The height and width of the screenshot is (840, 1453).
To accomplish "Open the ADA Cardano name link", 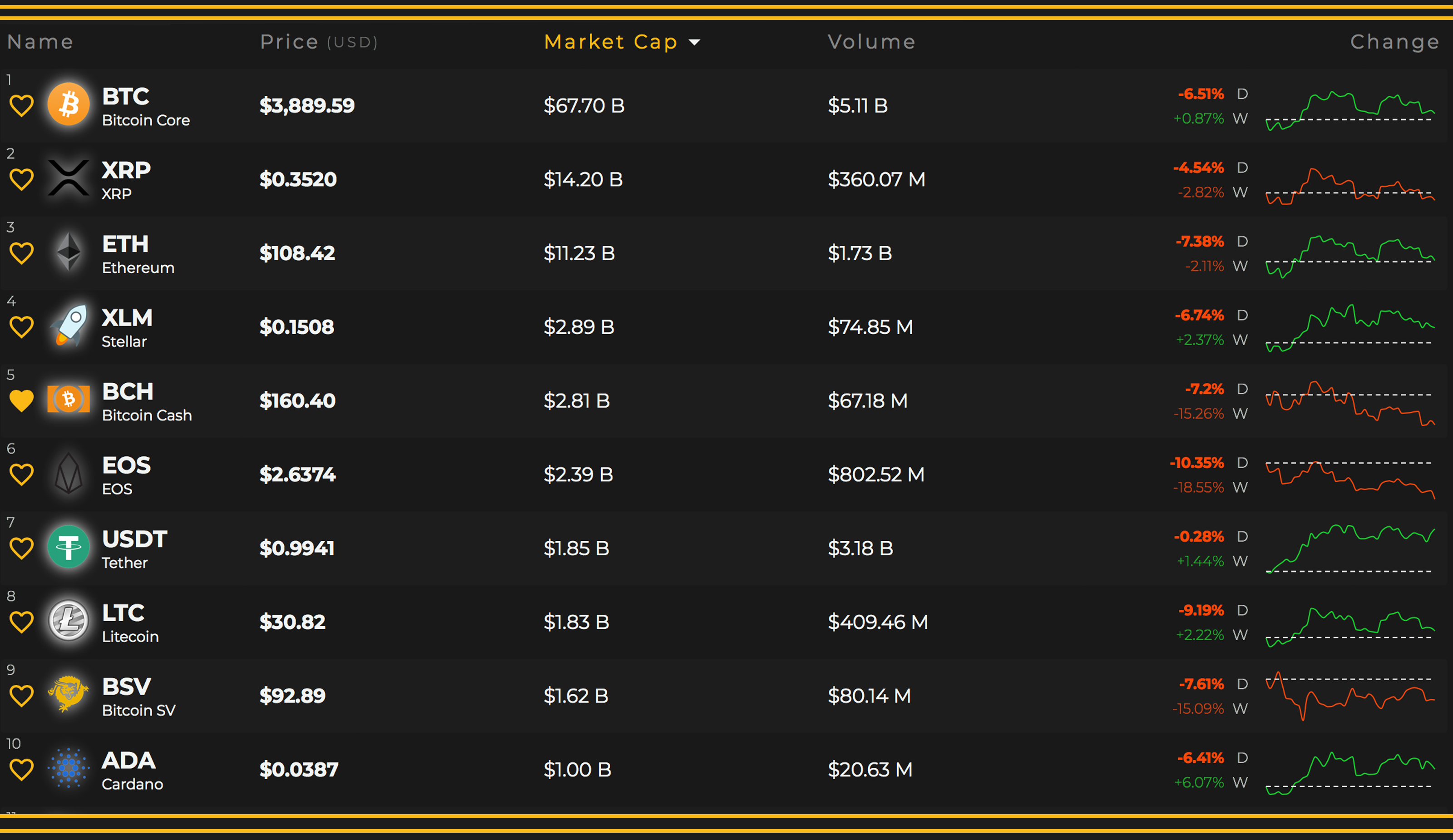I will click(132, 770).
